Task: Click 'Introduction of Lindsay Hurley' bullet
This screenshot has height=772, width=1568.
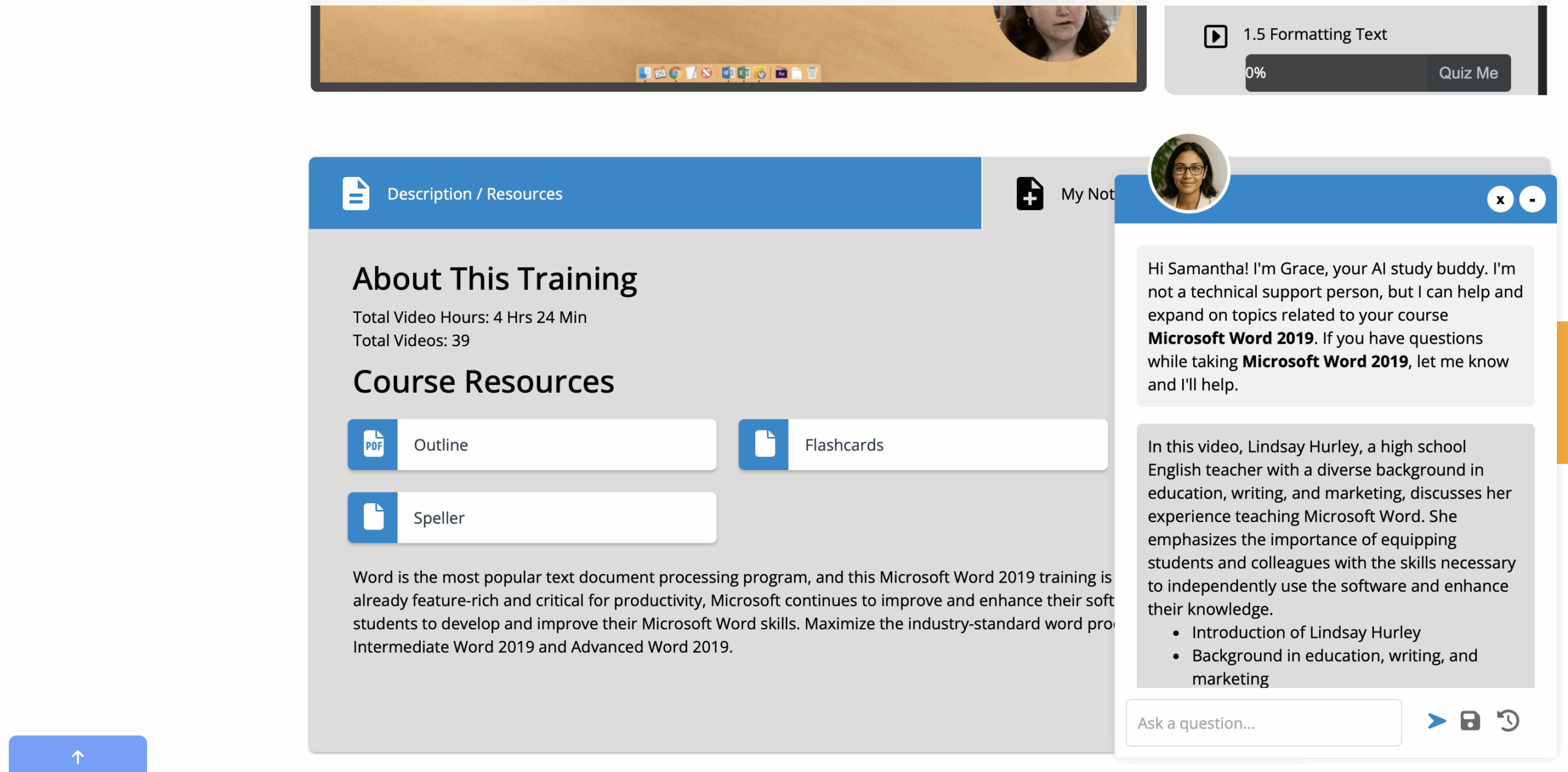Action: 1306,632
